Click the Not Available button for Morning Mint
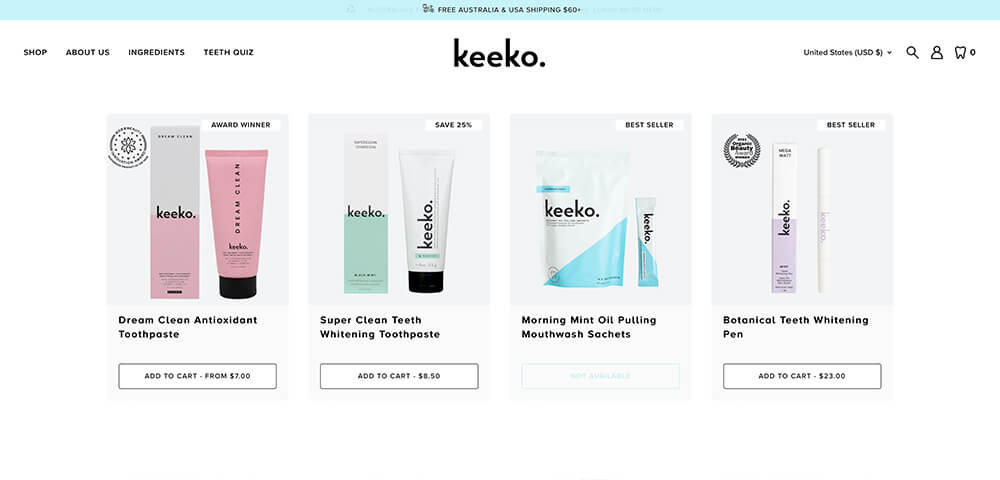The height and width of the screenshot is (480, 1000). pos(601,376)
